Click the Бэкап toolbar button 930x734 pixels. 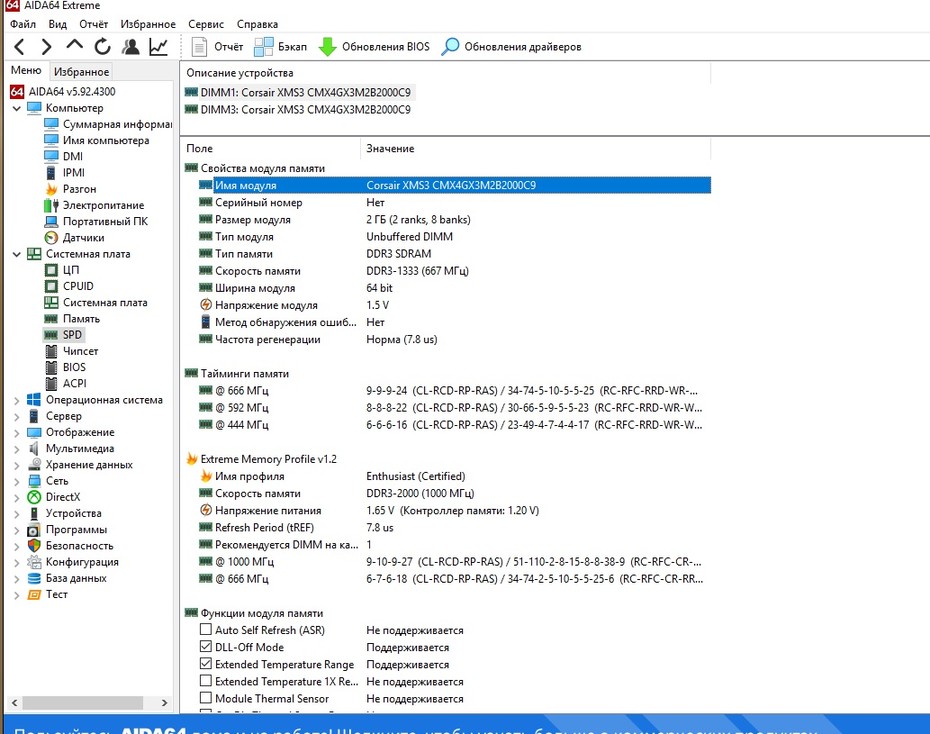pyautogui.click(x=281, y=47)
